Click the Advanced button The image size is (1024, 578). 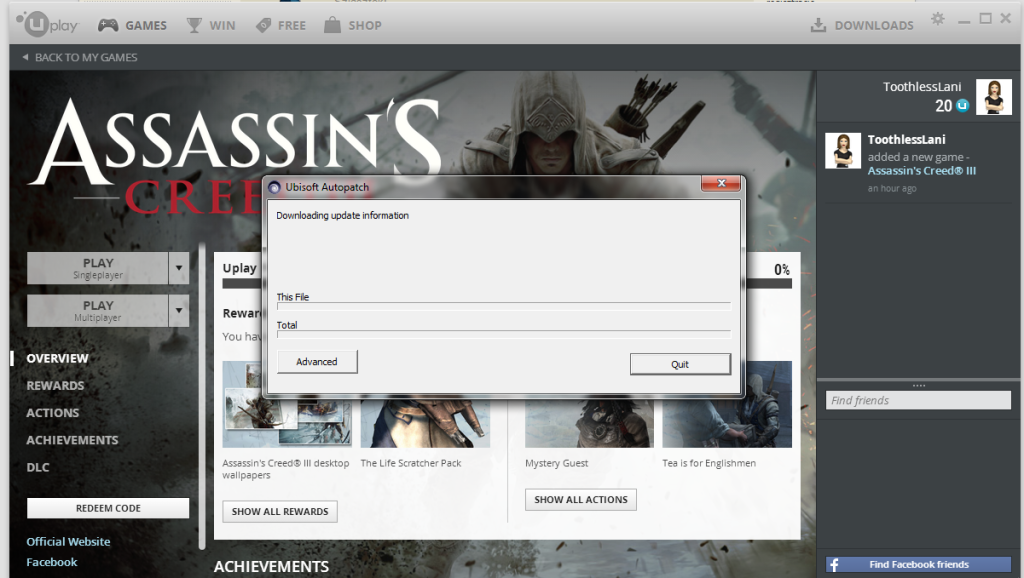pyautogui.click(x=317, y=362)
